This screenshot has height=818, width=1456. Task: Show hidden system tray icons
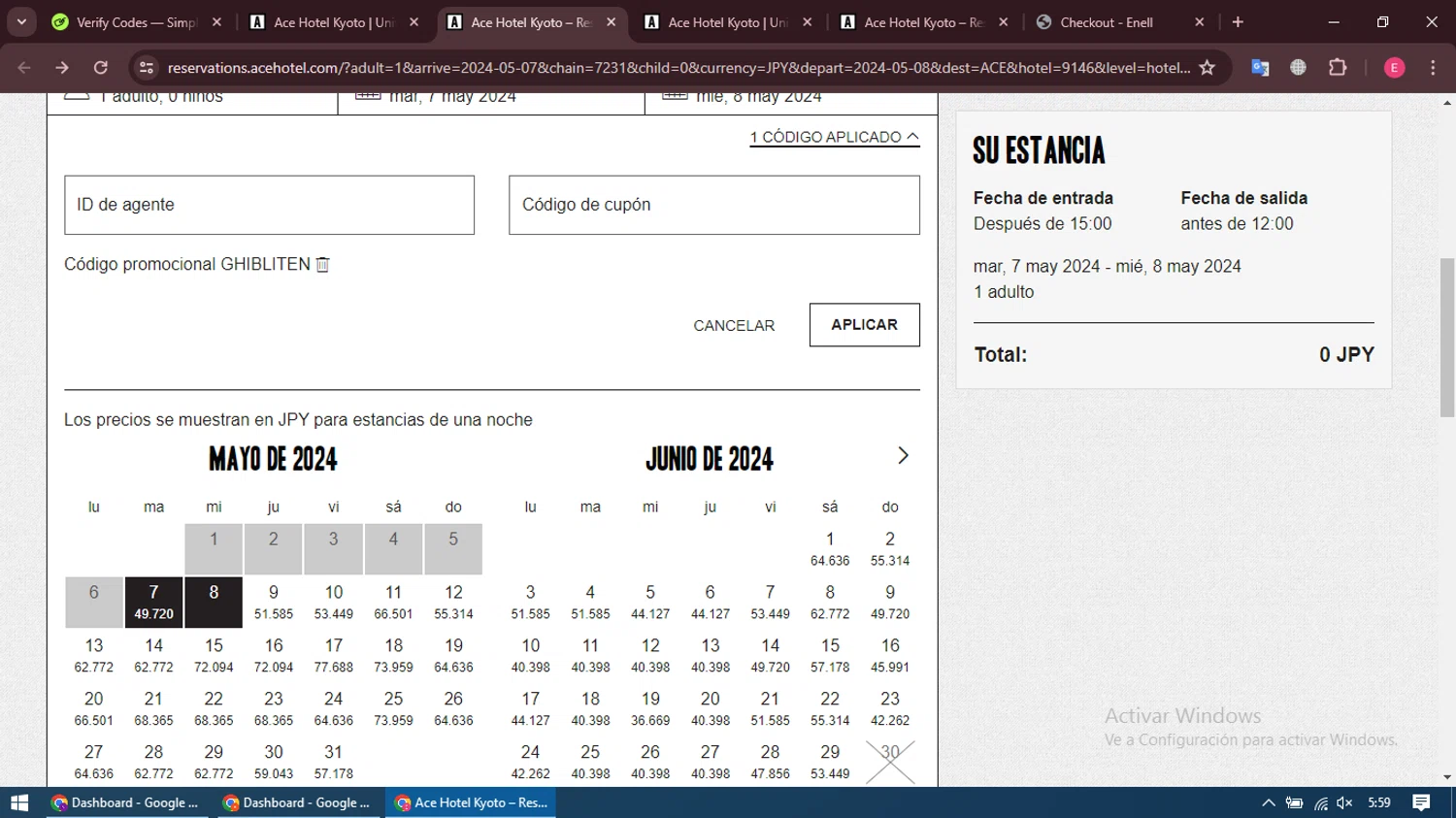(1268, 802)
